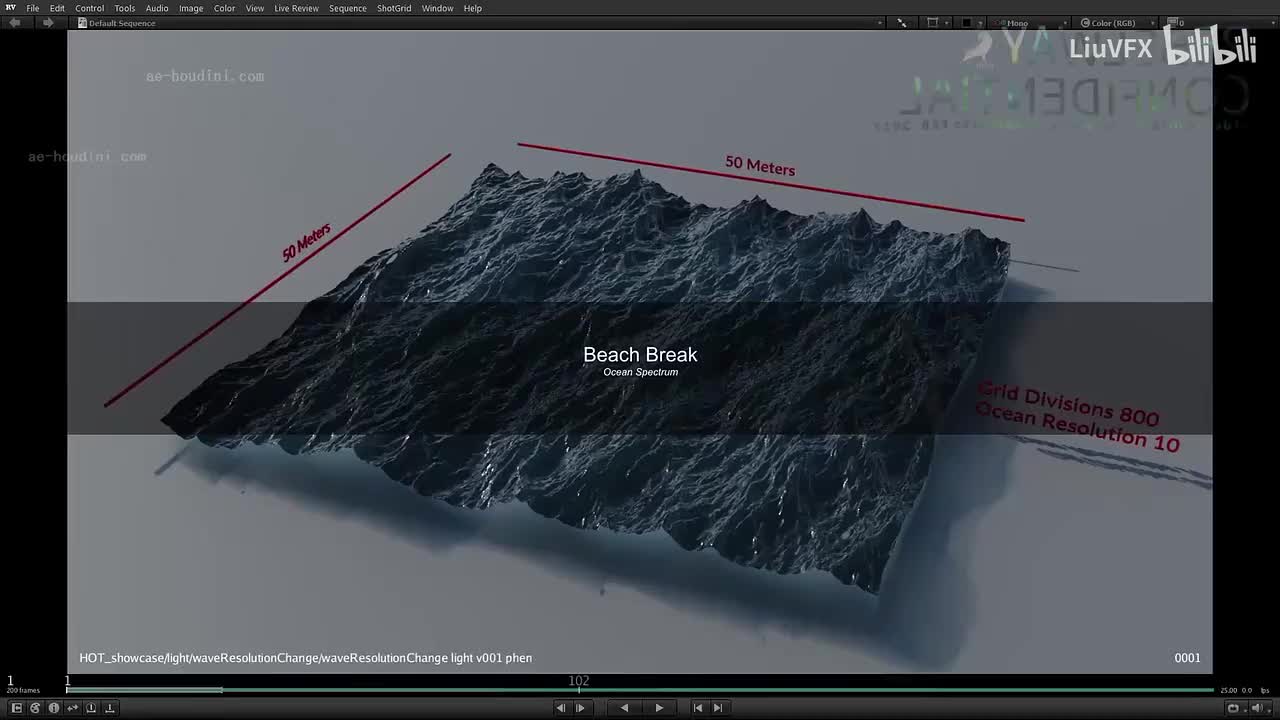Screen dimensions: 1280x720
Task: Click the HOT_showcase file path overlay text
Action: tap(306, 658)
